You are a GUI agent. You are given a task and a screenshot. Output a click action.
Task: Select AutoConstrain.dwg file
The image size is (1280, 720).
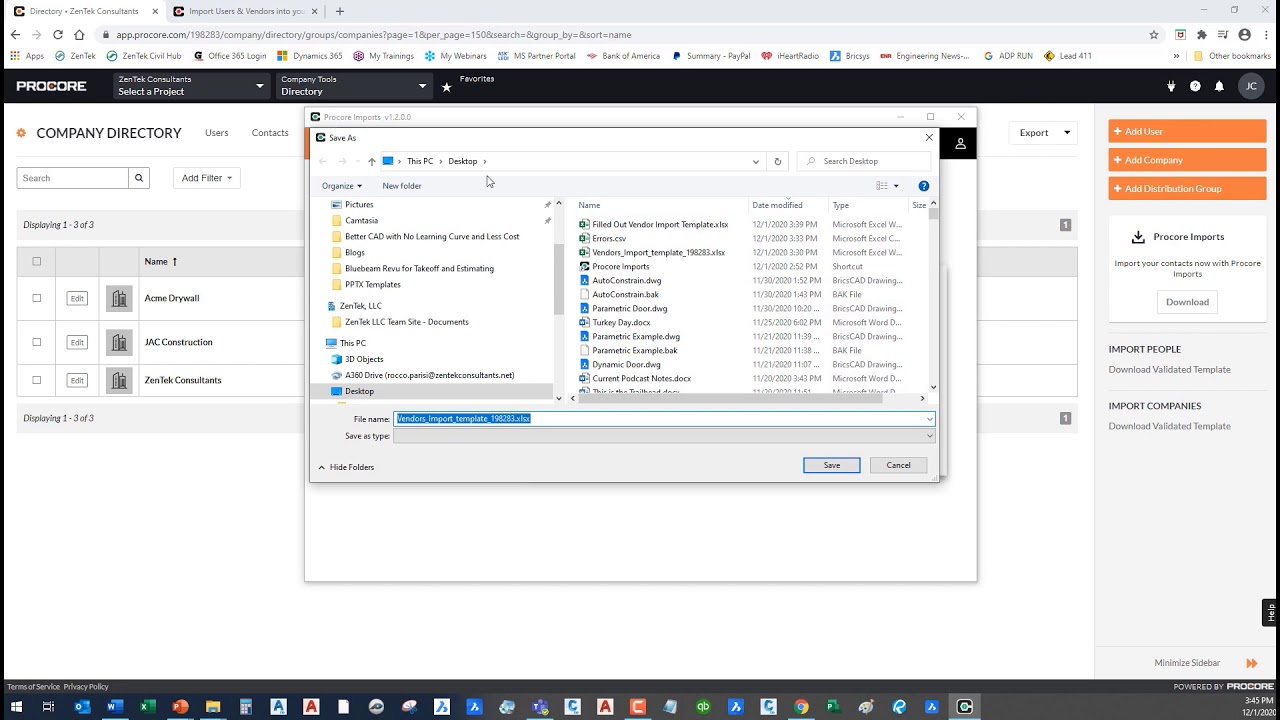626,281
